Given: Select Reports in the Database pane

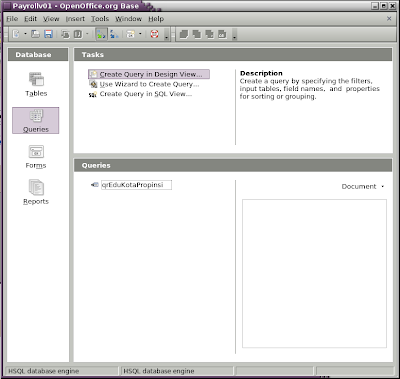Looking at the screenshot, I should coord(36,192).
